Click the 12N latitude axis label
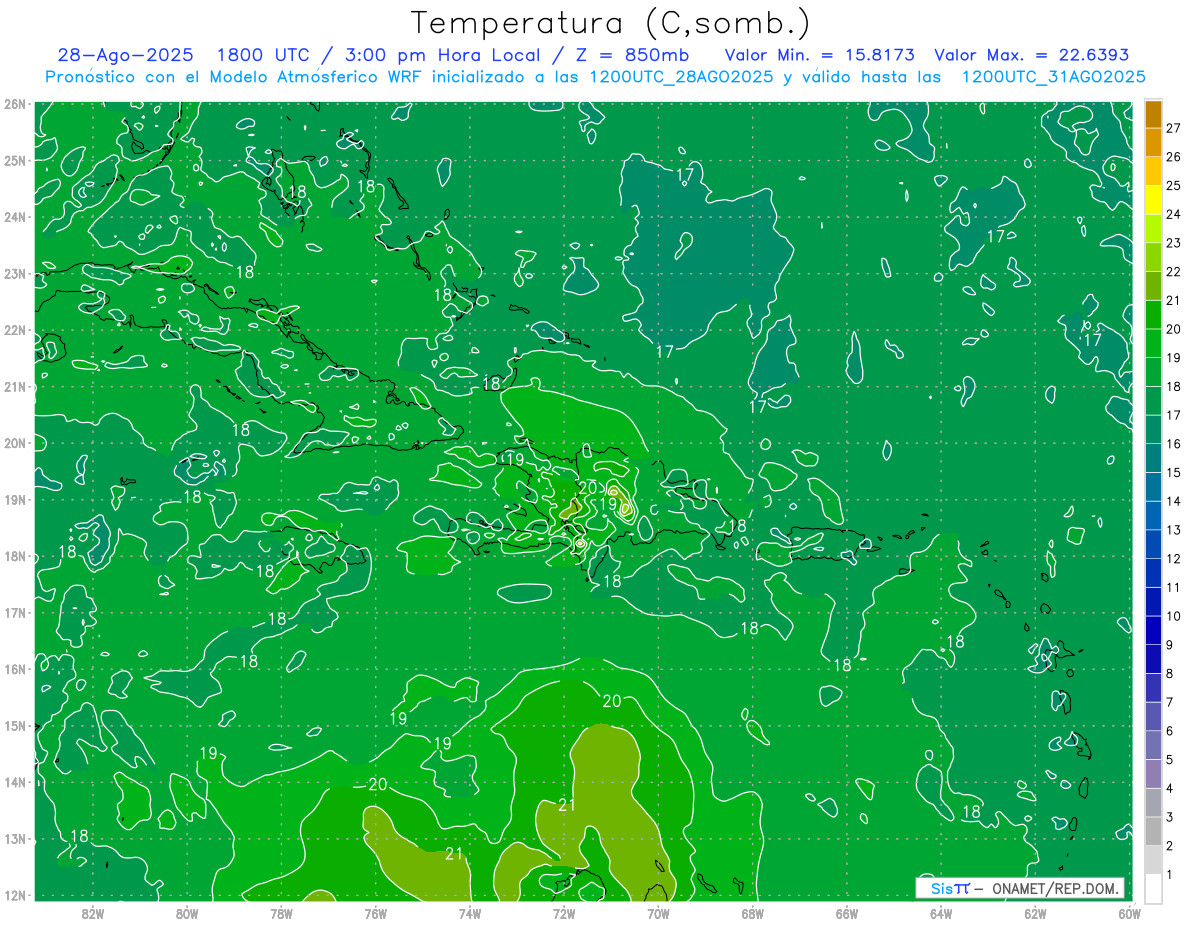Viewport: 1200px width, 927px height. [14, 895]
